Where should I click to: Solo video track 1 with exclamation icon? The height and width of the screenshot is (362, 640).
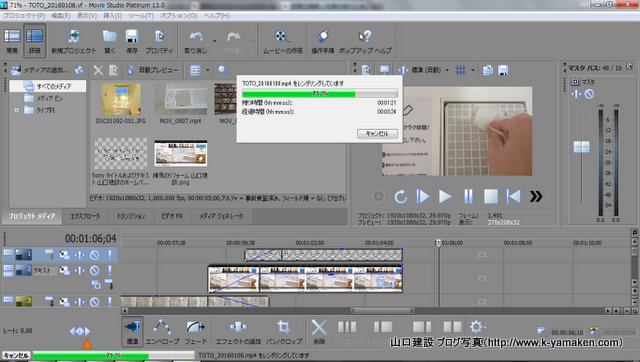[109, 255]
